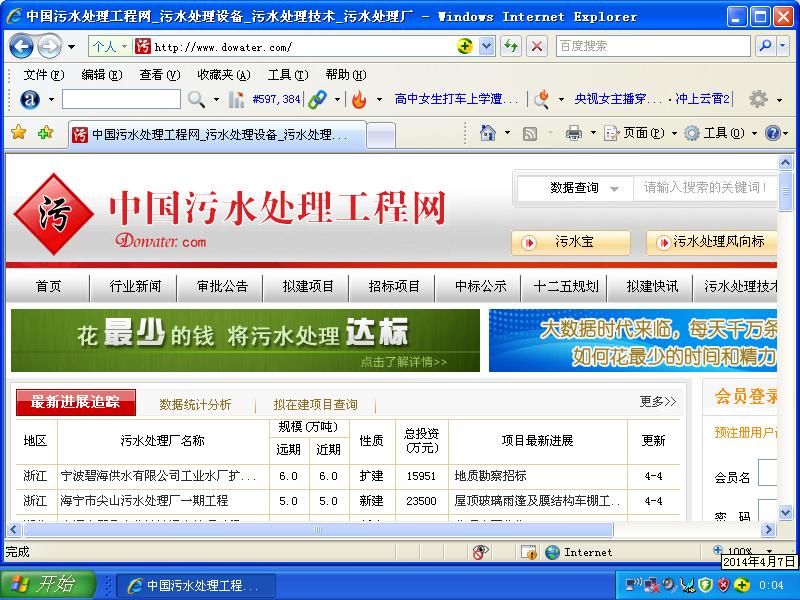Click the 更多>> link
Viewport: 800px width, 600px height.
658,402
